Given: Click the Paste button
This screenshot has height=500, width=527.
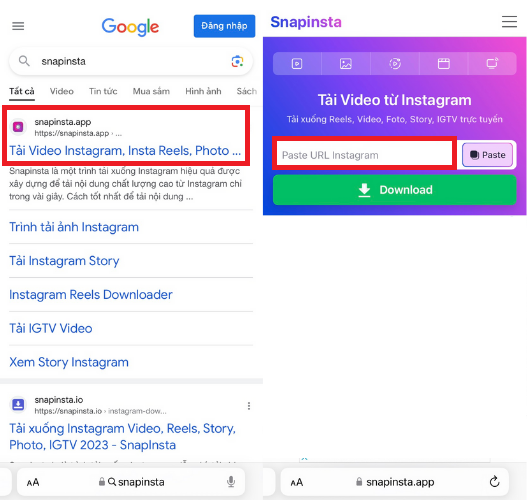Looking at the screenshot, I should pyautogui.click(x=487, y=155).
